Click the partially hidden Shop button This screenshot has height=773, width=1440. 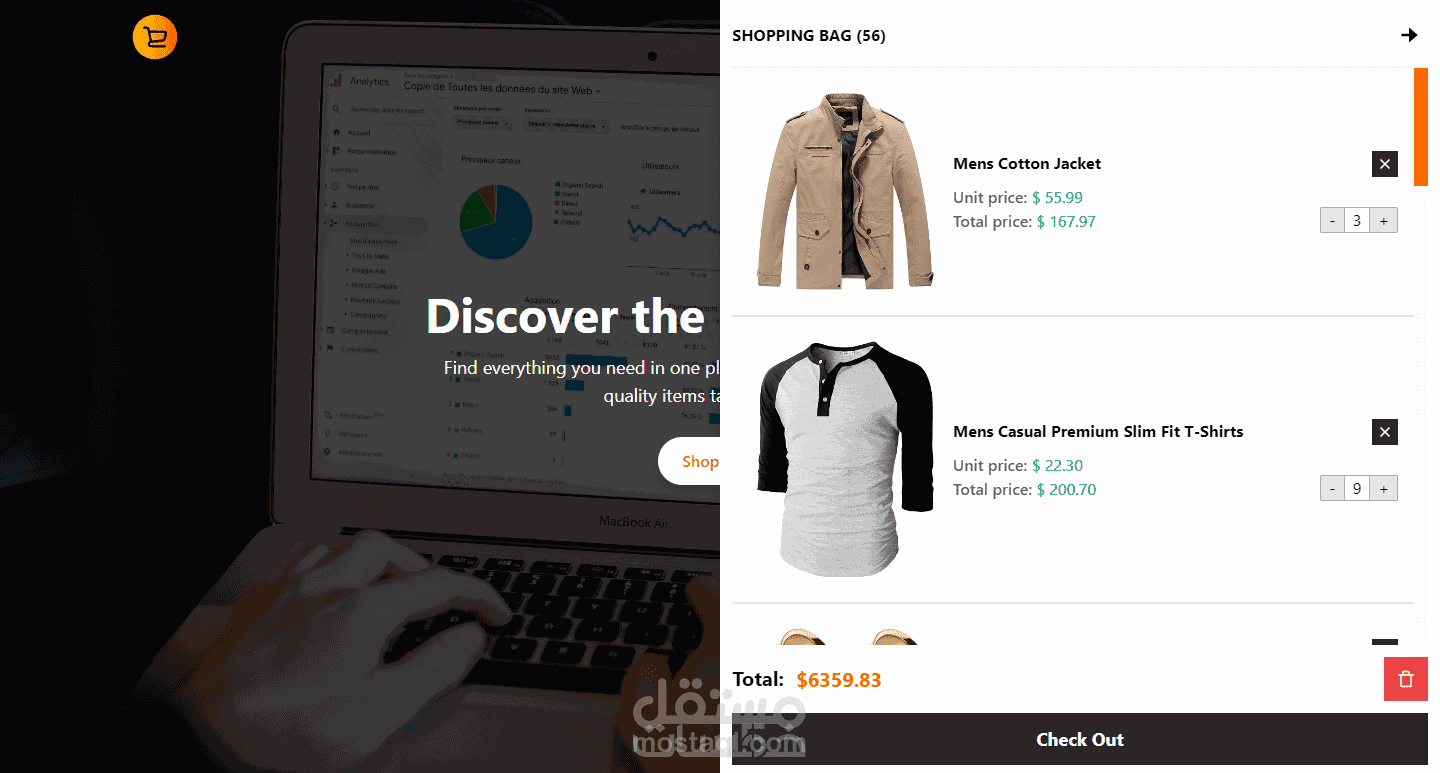[x=689, y=461]
